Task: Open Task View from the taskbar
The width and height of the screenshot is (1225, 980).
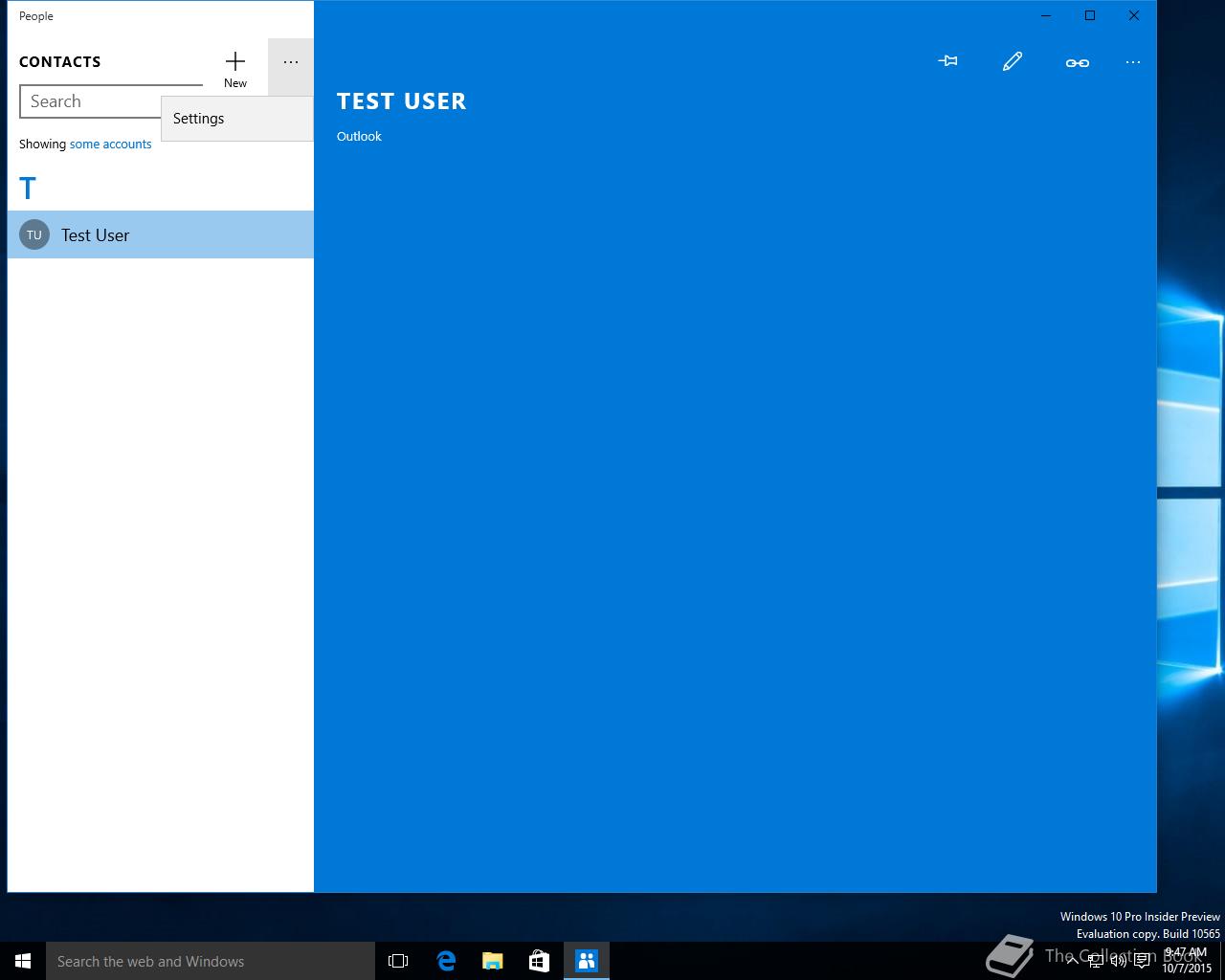Action: [398, 961]
